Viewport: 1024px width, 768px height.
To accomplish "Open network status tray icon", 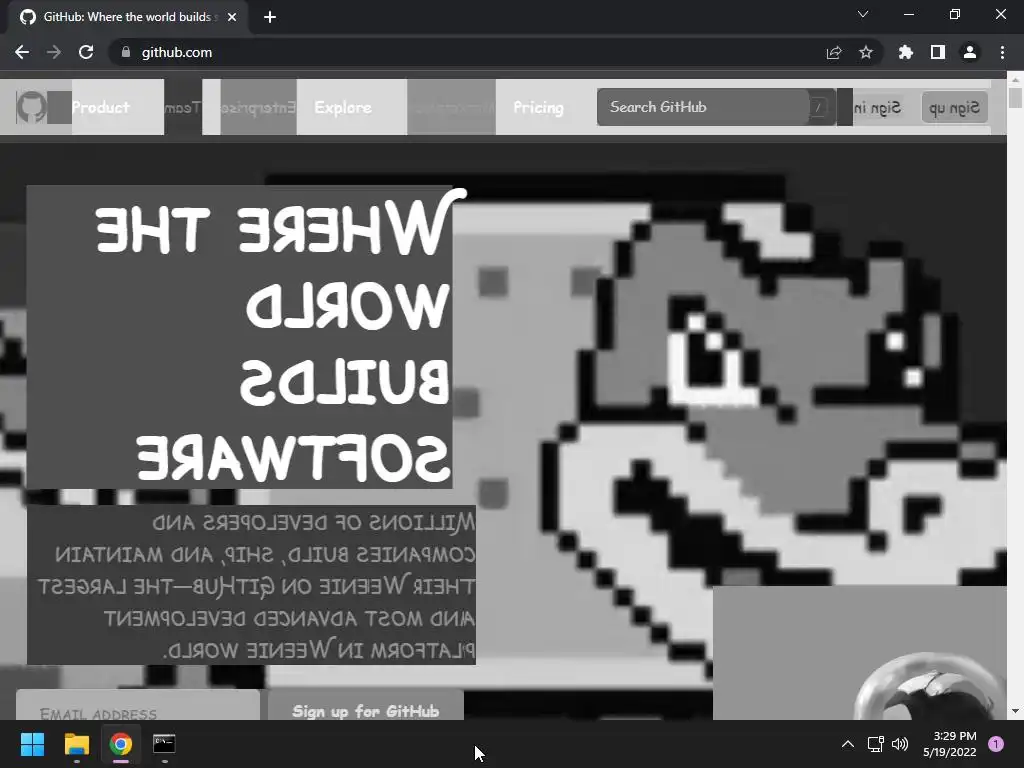I will pyautogui.click(x=876, y=744).
